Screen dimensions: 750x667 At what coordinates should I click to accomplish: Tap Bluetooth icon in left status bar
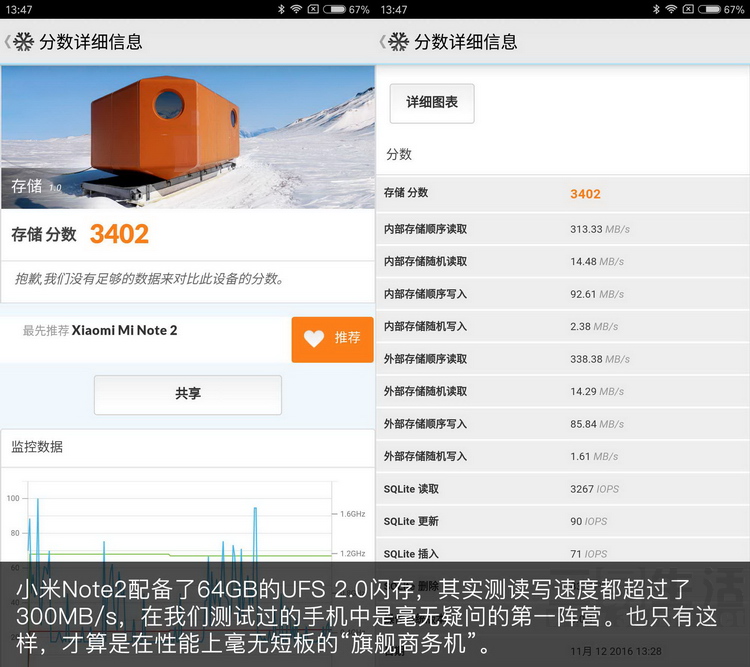(x=281, y=9)
